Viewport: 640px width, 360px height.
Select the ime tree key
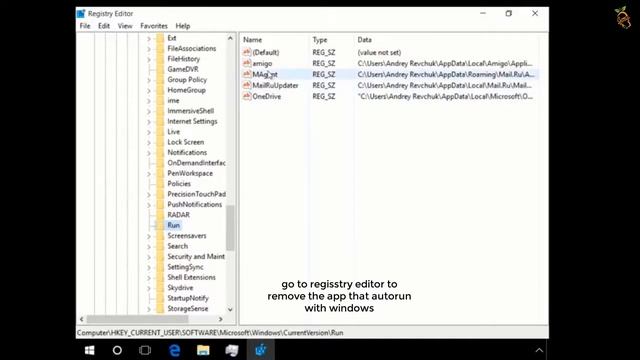173,100
